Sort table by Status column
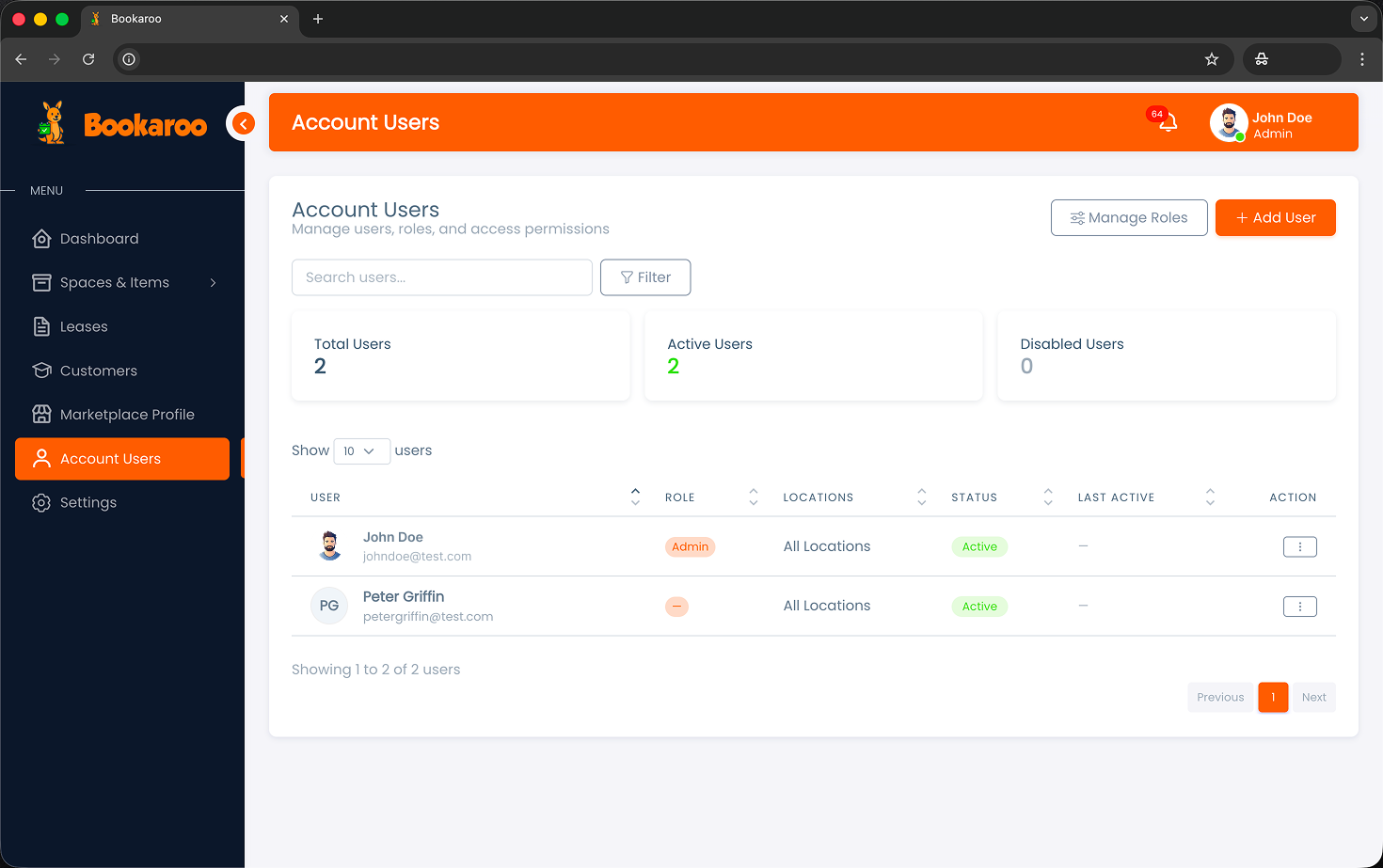 (x=1047, y=497)
